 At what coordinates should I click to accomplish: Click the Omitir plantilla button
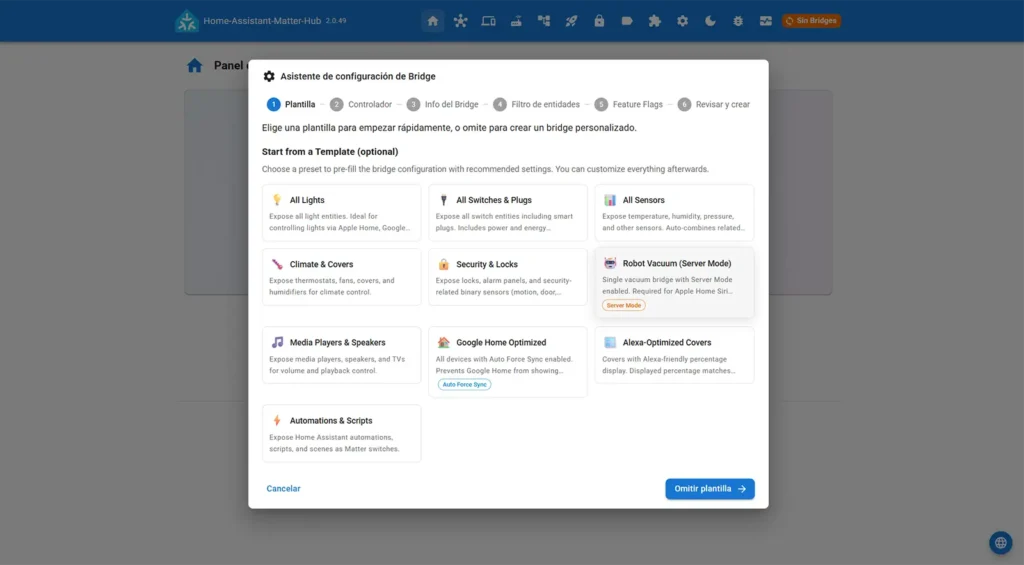(710, 489)
